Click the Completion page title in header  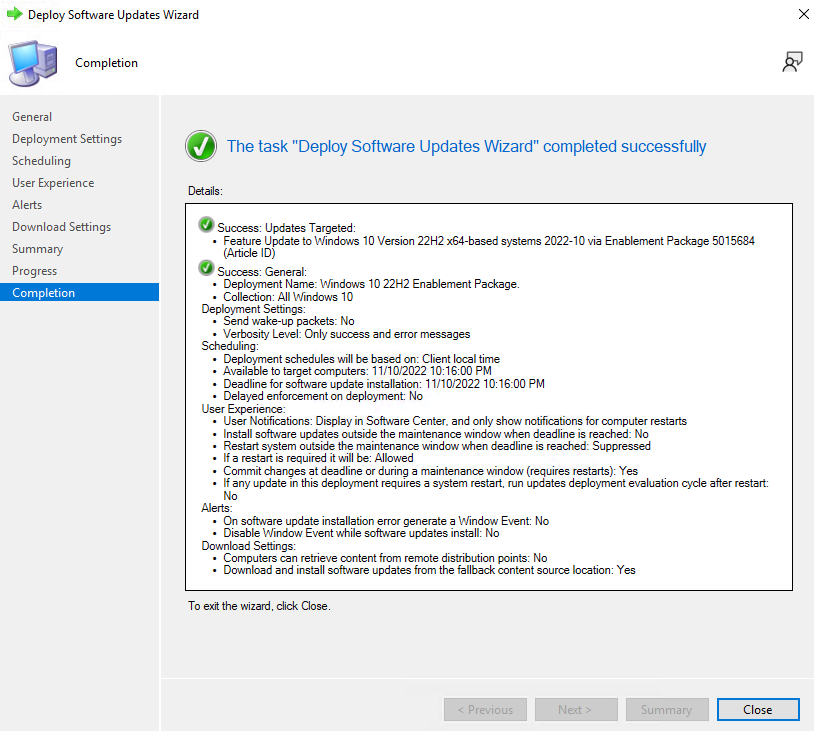click(x=106, y=63)
